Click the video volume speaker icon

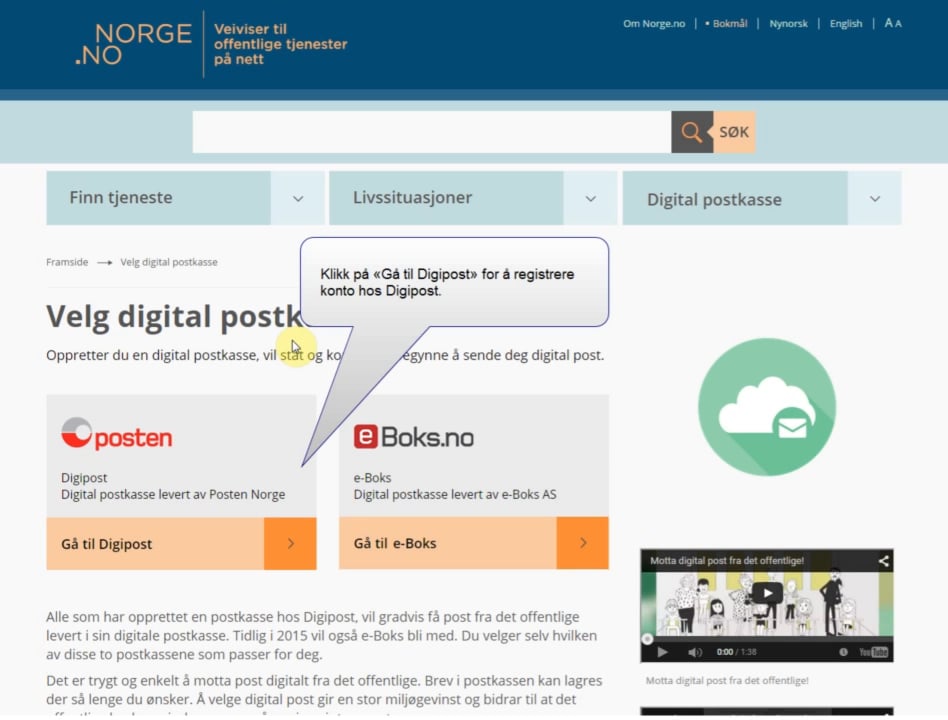[x=695, y=652]
